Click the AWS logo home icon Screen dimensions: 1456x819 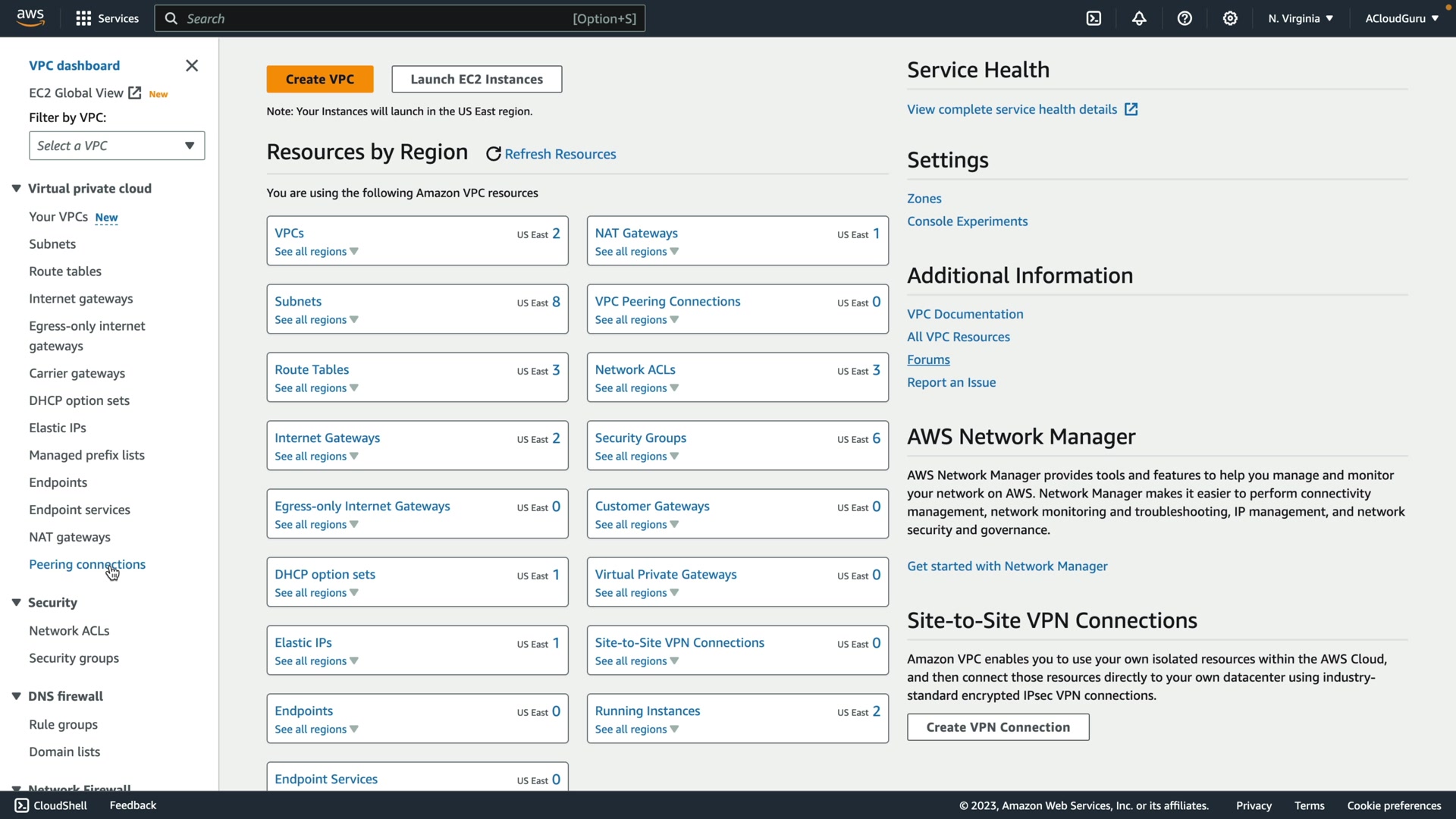coord(30,18)
